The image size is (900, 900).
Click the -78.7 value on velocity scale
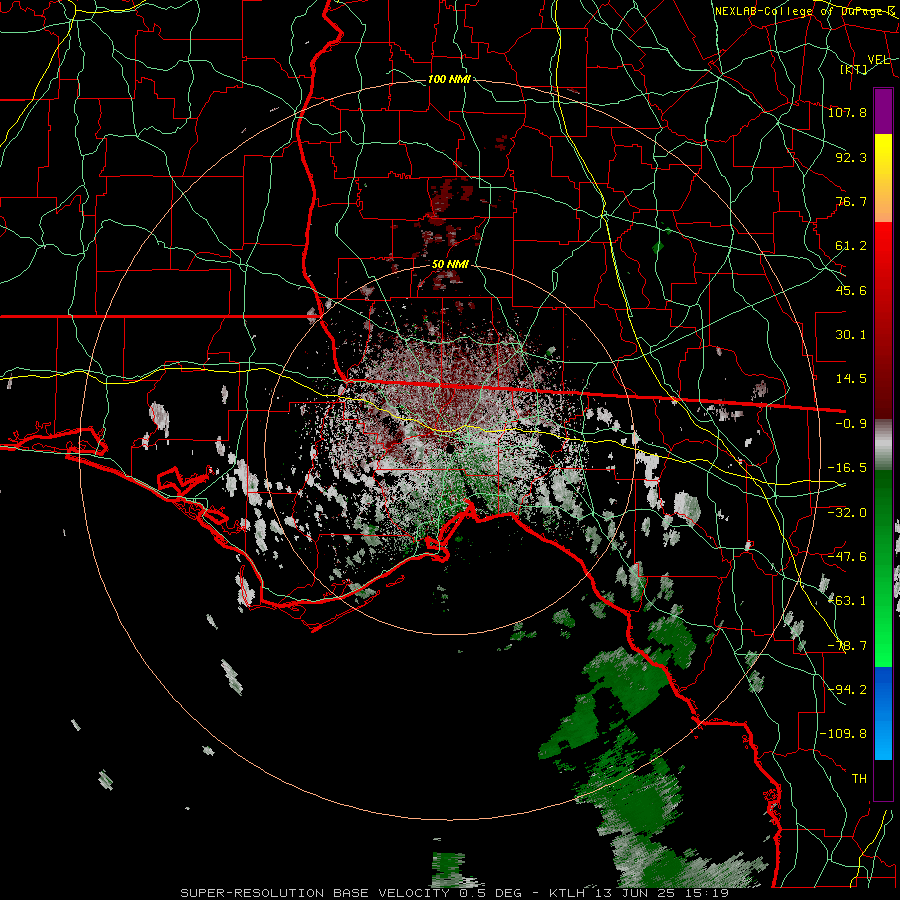click(x=847, y=646)
